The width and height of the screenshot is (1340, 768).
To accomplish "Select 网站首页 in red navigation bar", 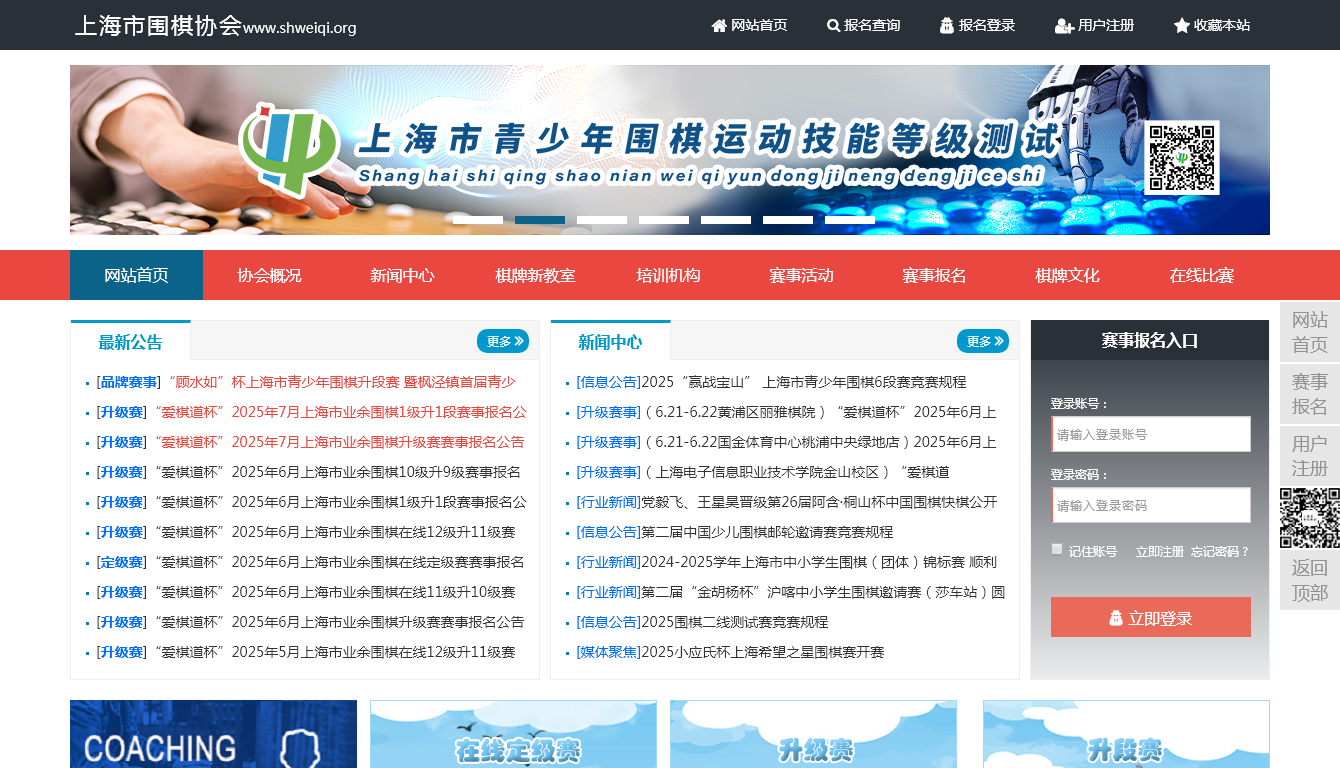I will click(136, 275).
